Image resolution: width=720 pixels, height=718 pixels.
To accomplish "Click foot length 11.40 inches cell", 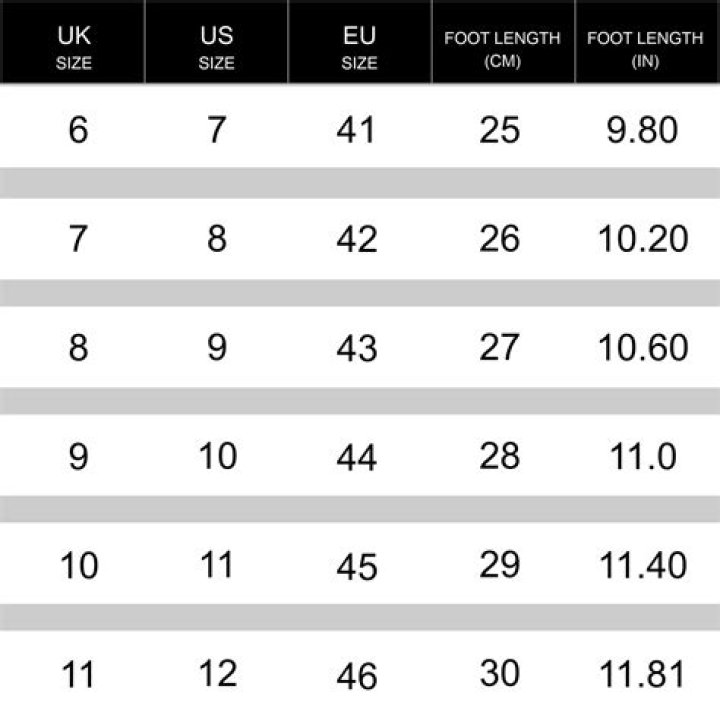I will tap(644, 565).
